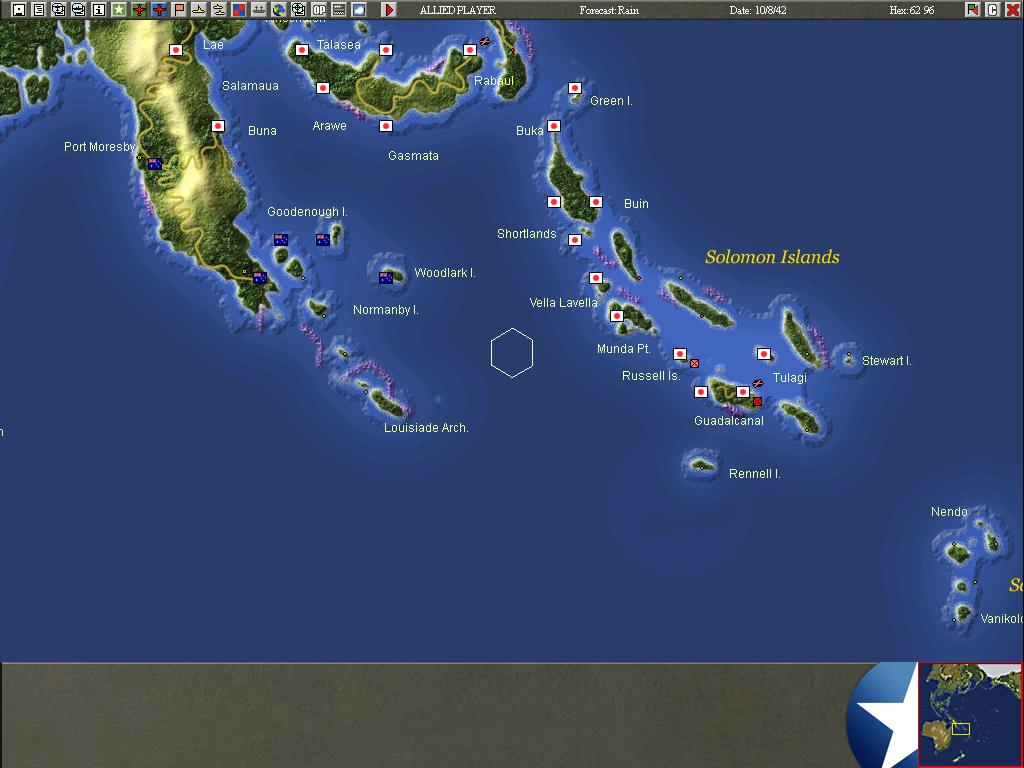This screenshot has width=1024, height=768.
Task: Select the Japanese flag above Vella Lavella
Action: (596, 278)
